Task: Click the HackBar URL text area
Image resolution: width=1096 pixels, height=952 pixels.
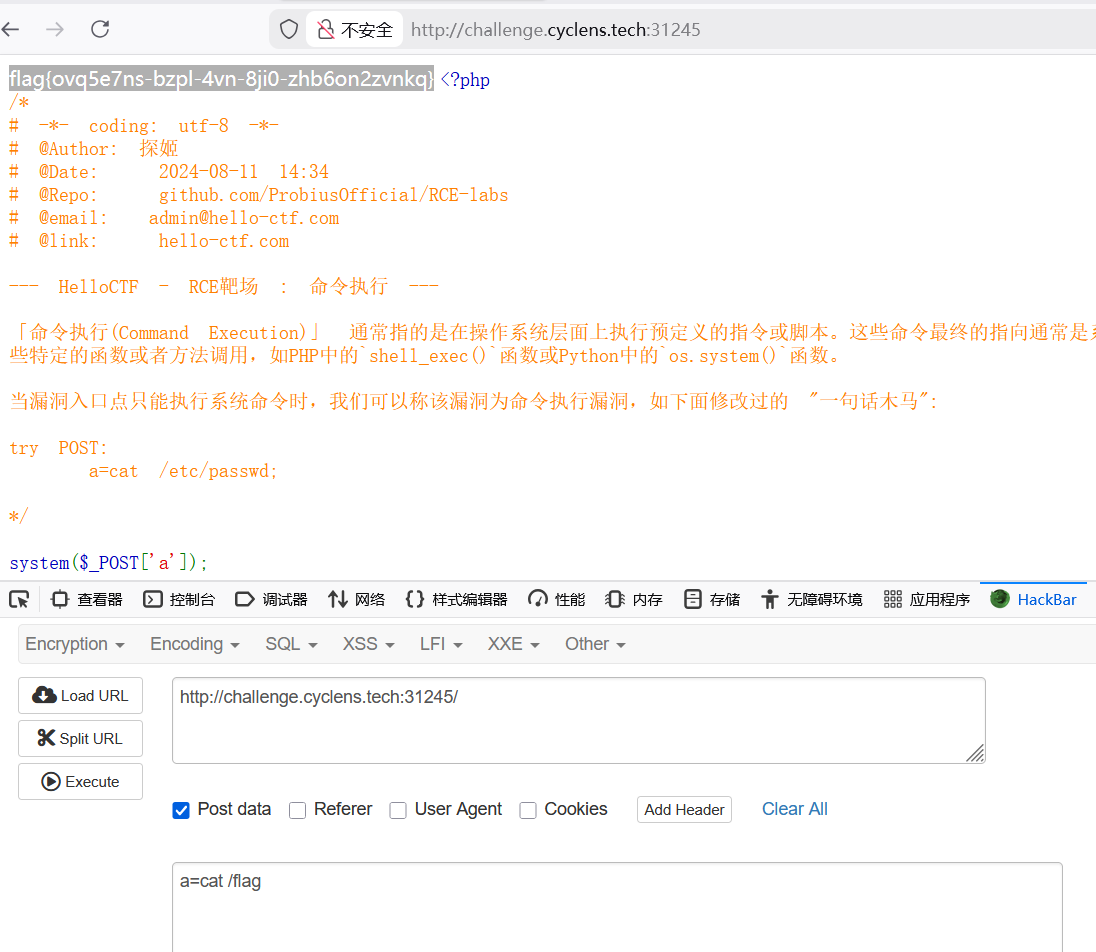Action: click(x=579, y=721)
